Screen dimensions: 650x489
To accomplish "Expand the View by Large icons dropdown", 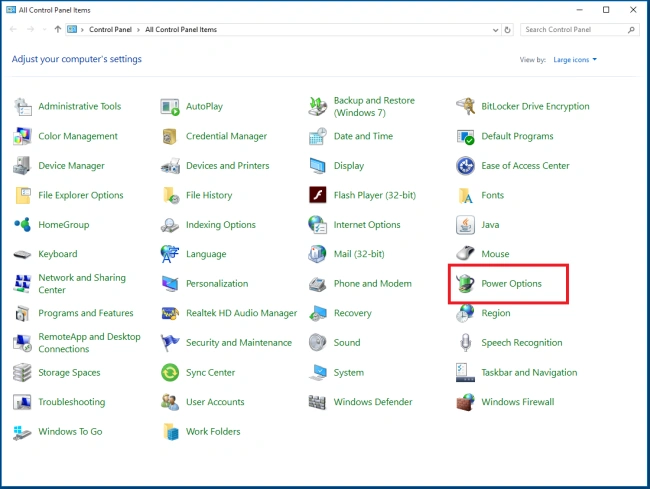I will (x=575, y=60).
